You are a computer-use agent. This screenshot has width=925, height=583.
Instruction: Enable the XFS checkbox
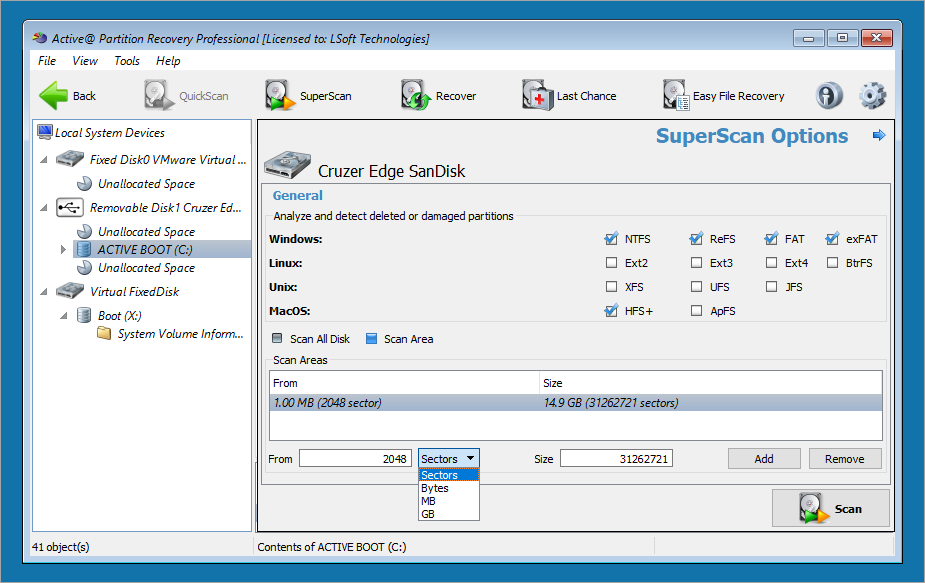tap(611, 287)
